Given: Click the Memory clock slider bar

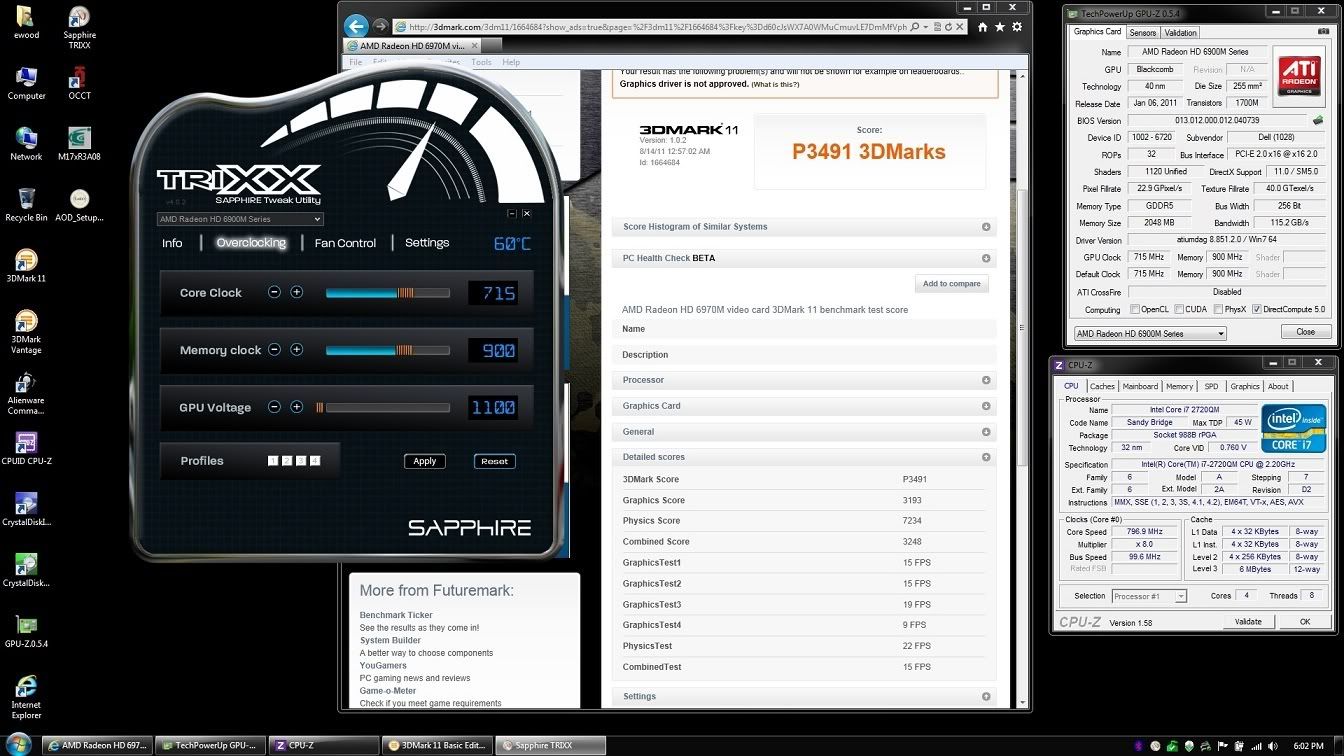Looking at the screenshot, I should (387, 350).
